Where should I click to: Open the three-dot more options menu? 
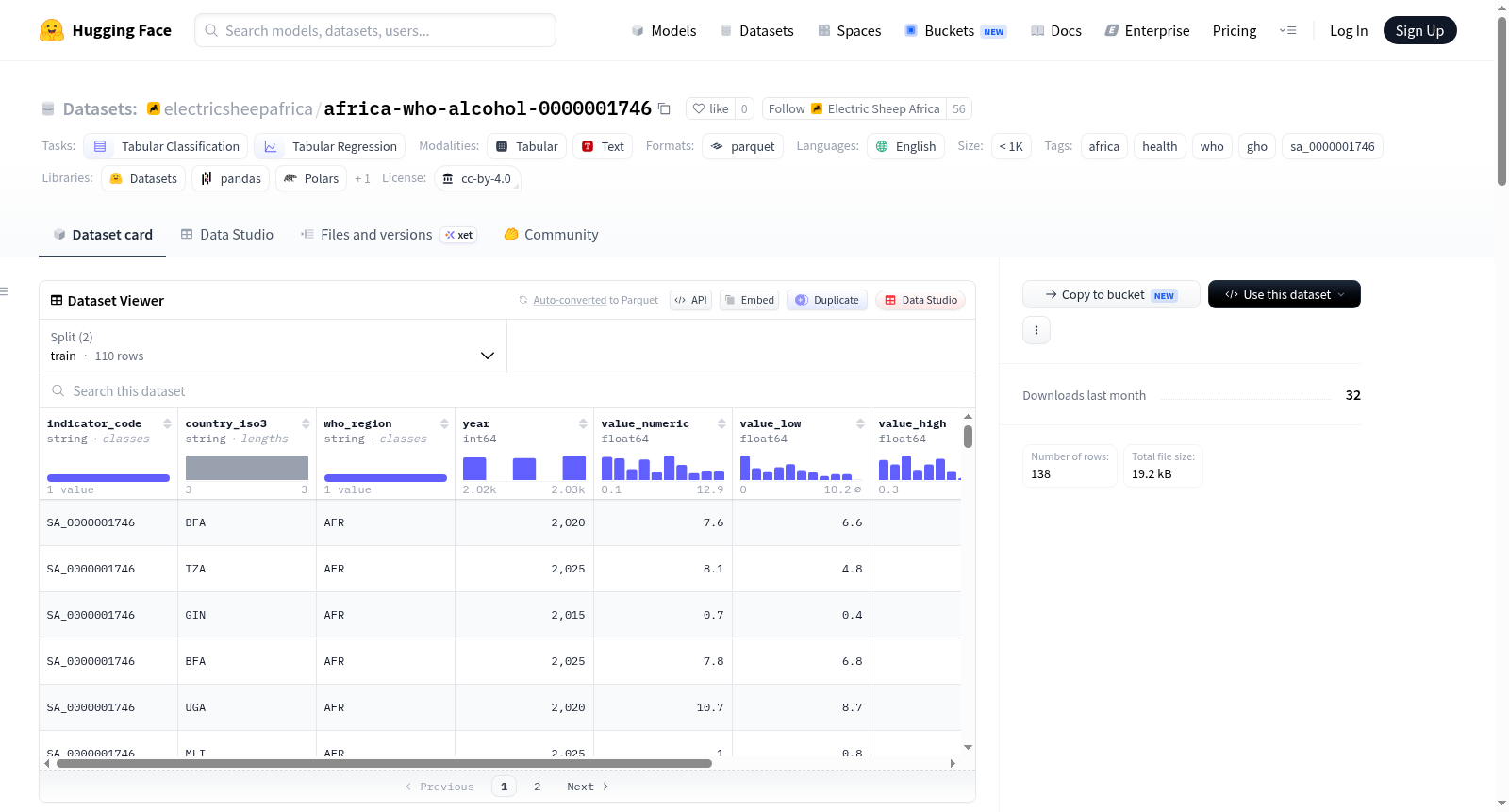click(1036, 330)
